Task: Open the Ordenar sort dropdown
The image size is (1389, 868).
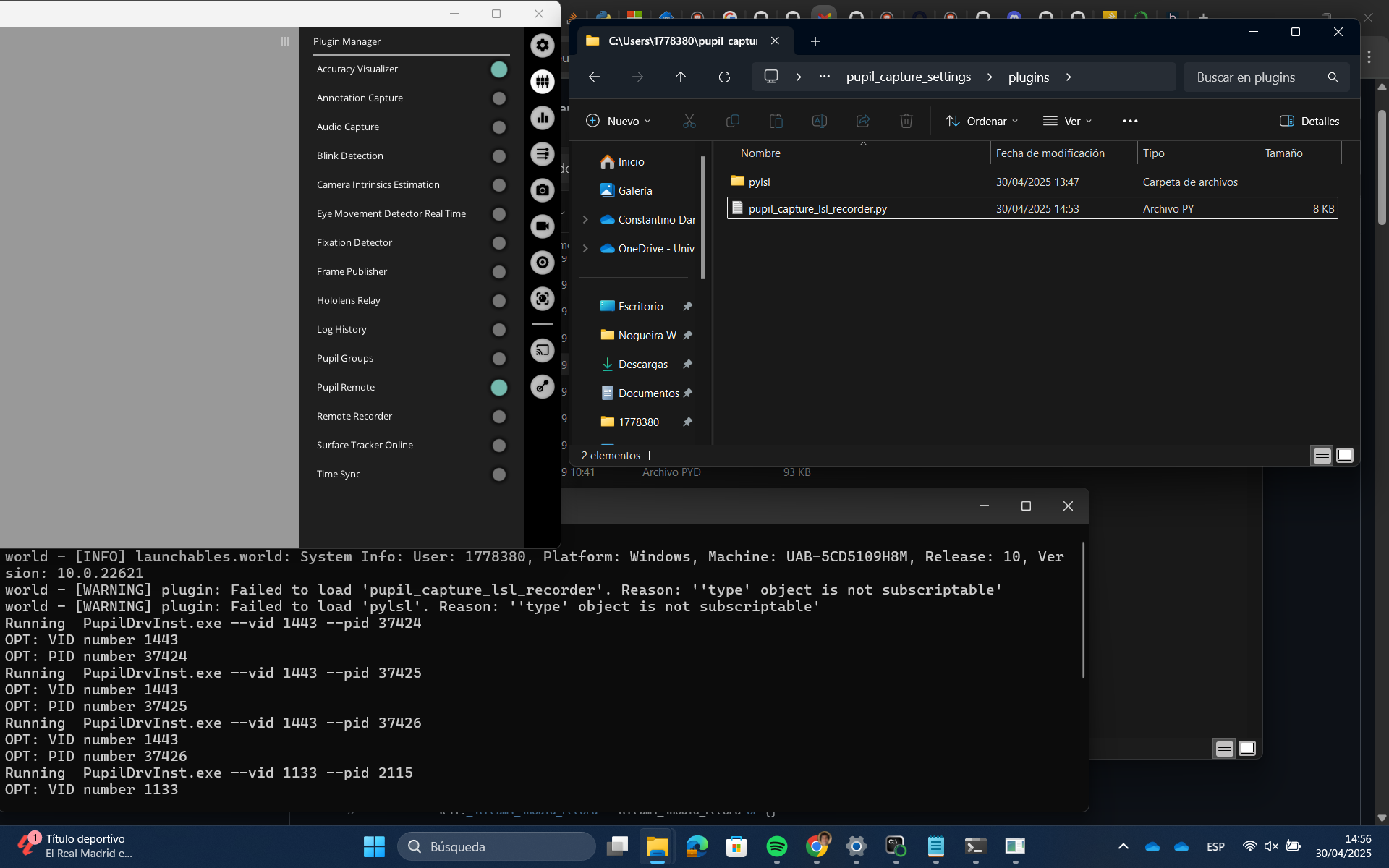Action: coord(982,121)
